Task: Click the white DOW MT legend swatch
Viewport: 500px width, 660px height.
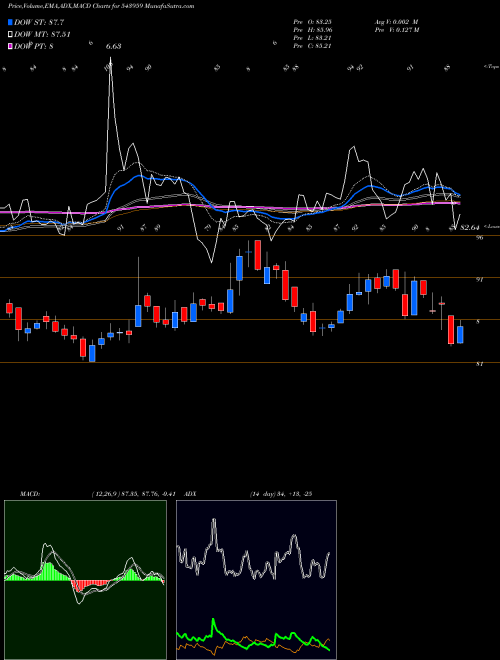Action: coord(11,34)
